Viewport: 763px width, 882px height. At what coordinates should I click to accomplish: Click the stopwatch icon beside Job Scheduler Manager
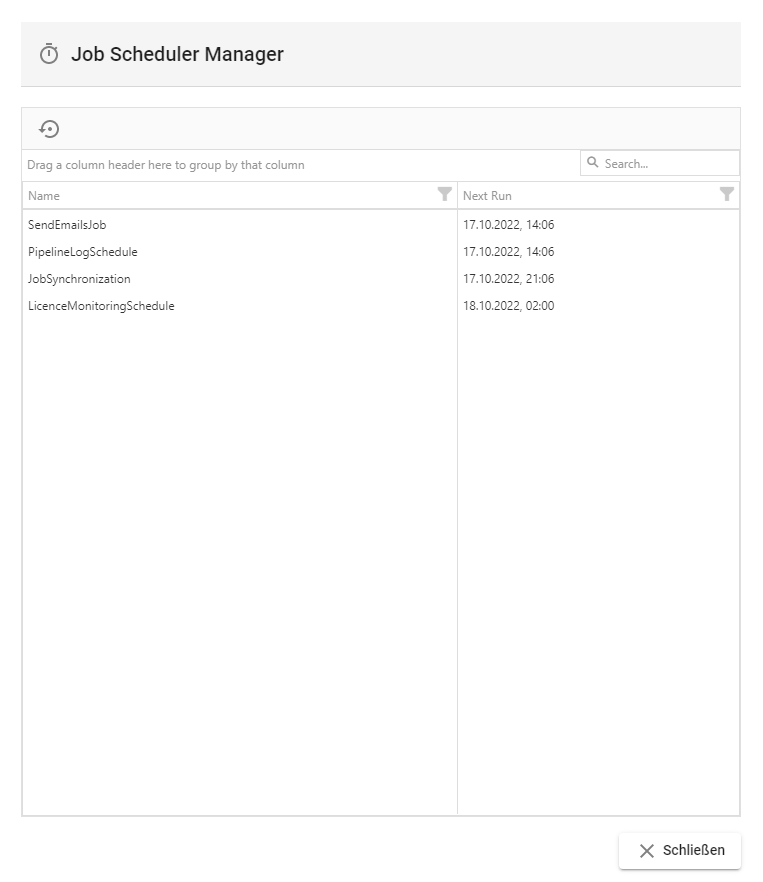[49, 54]
